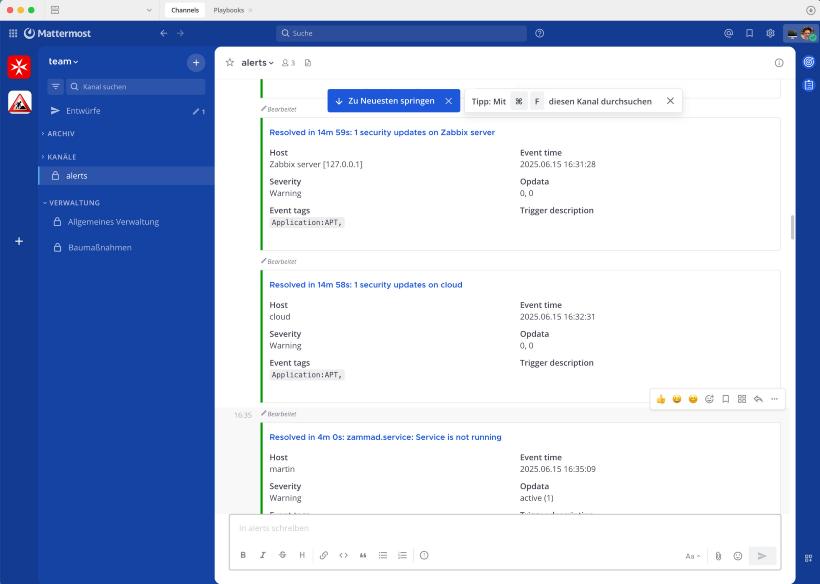Dismiss the Zu Neuesten springen banner
820x584 pixels.
click(449, 101)
